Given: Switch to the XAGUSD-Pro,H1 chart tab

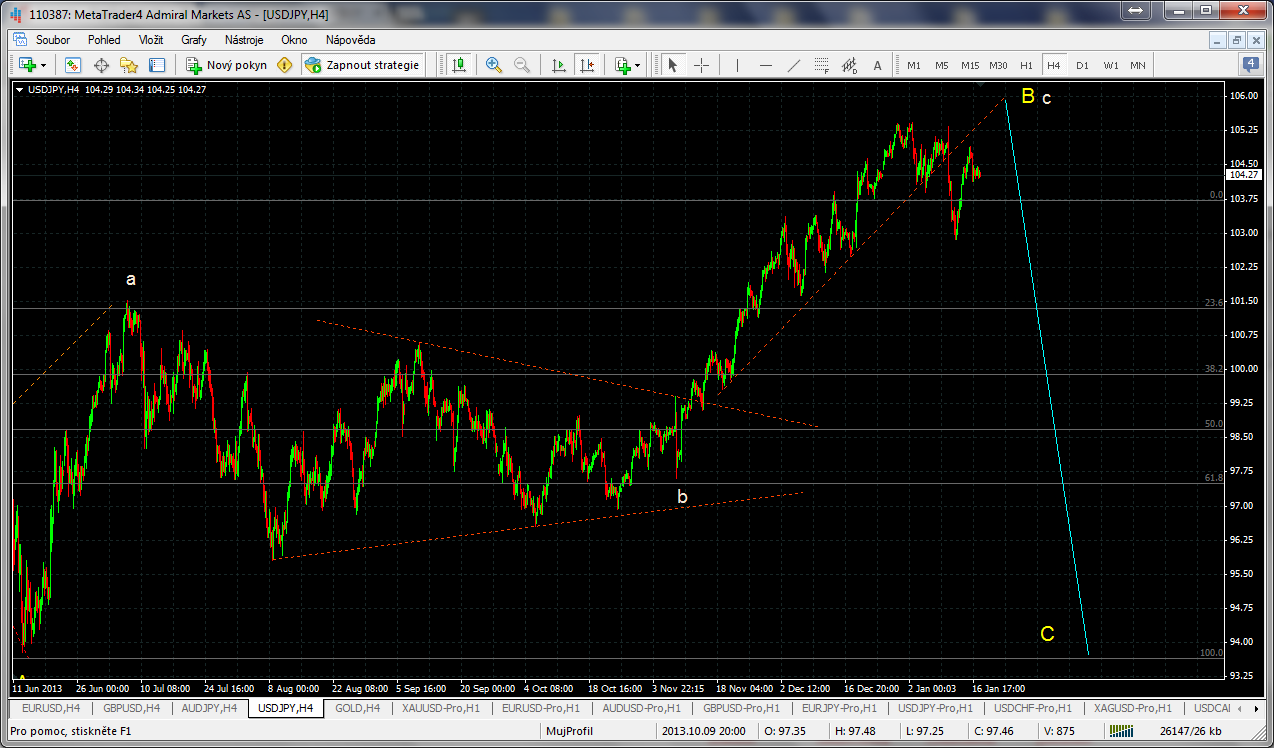Looking at the screenshot, I should click(1131, 708).
